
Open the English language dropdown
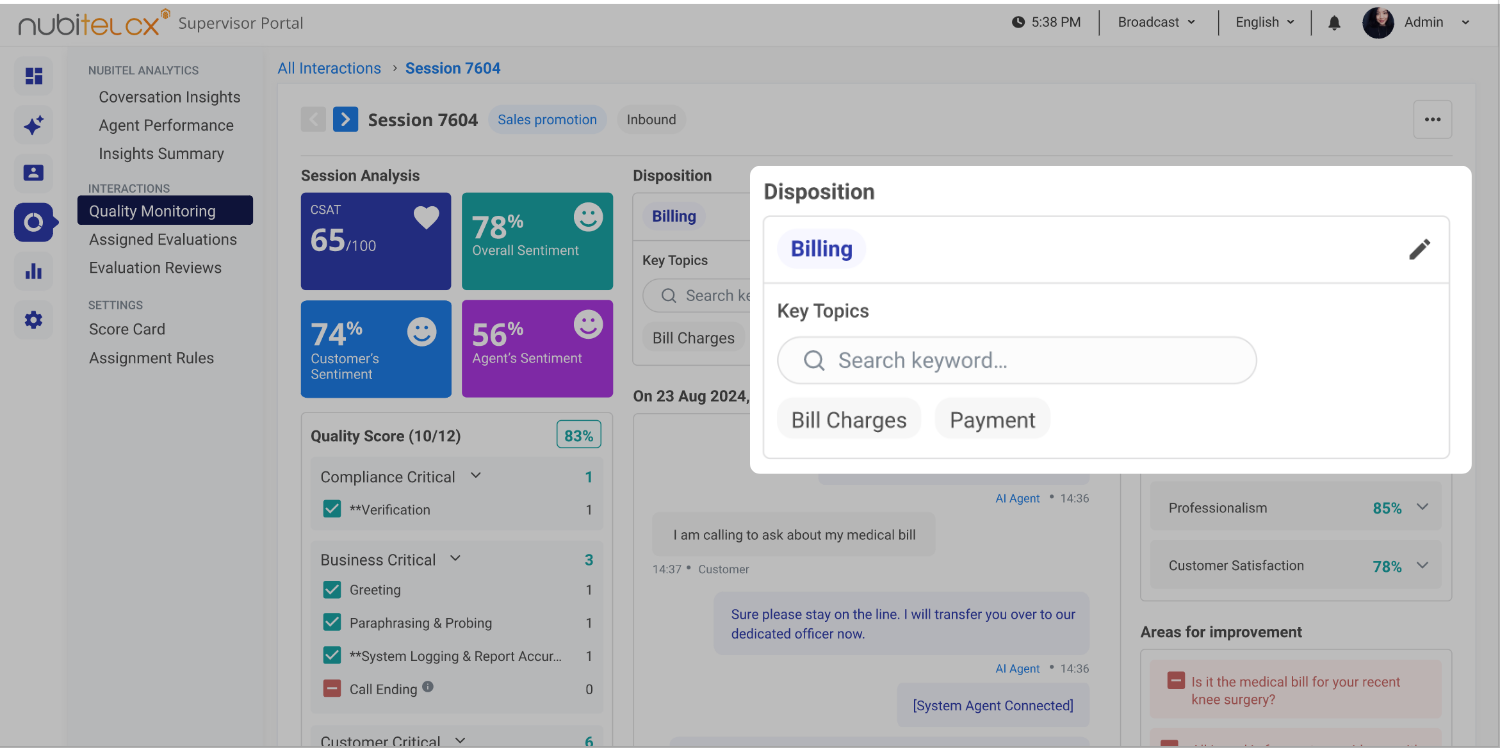click(1265, 23)
